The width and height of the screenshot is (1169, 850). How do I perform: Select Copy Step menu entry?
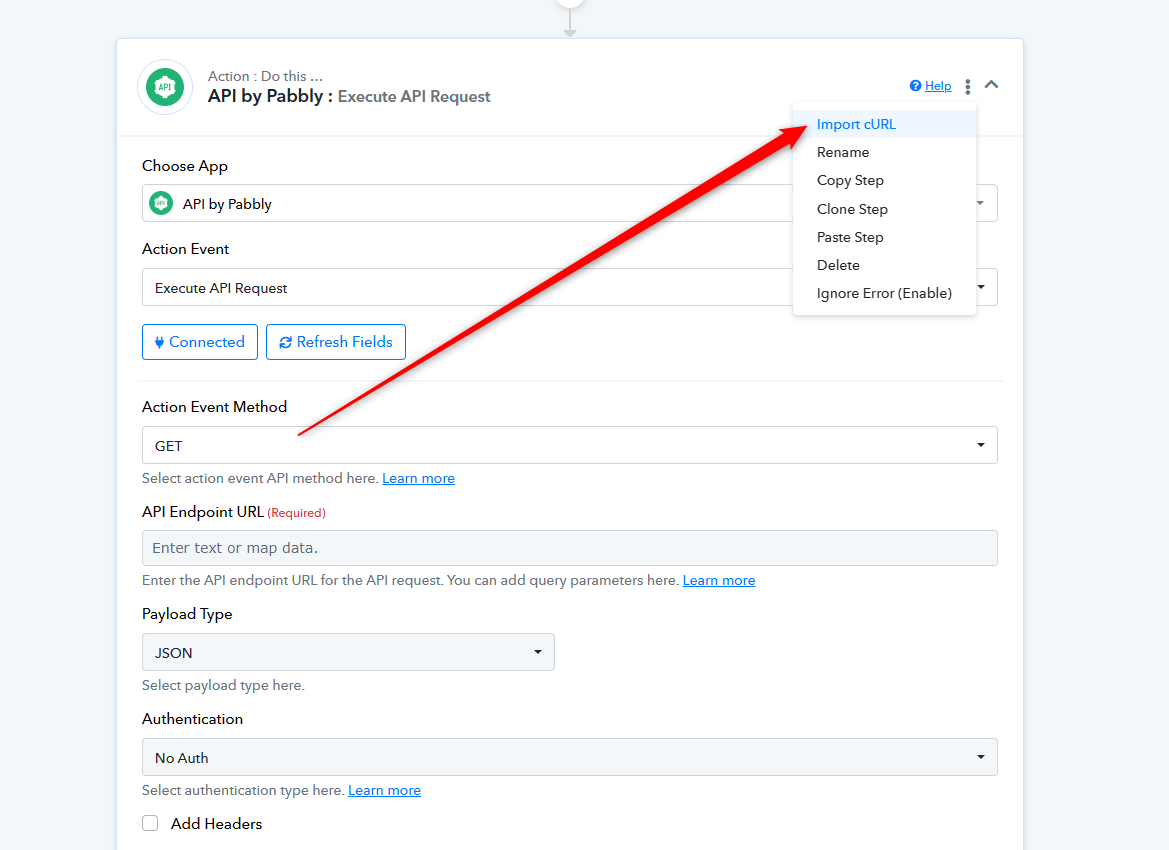click(x=884, y=180)
